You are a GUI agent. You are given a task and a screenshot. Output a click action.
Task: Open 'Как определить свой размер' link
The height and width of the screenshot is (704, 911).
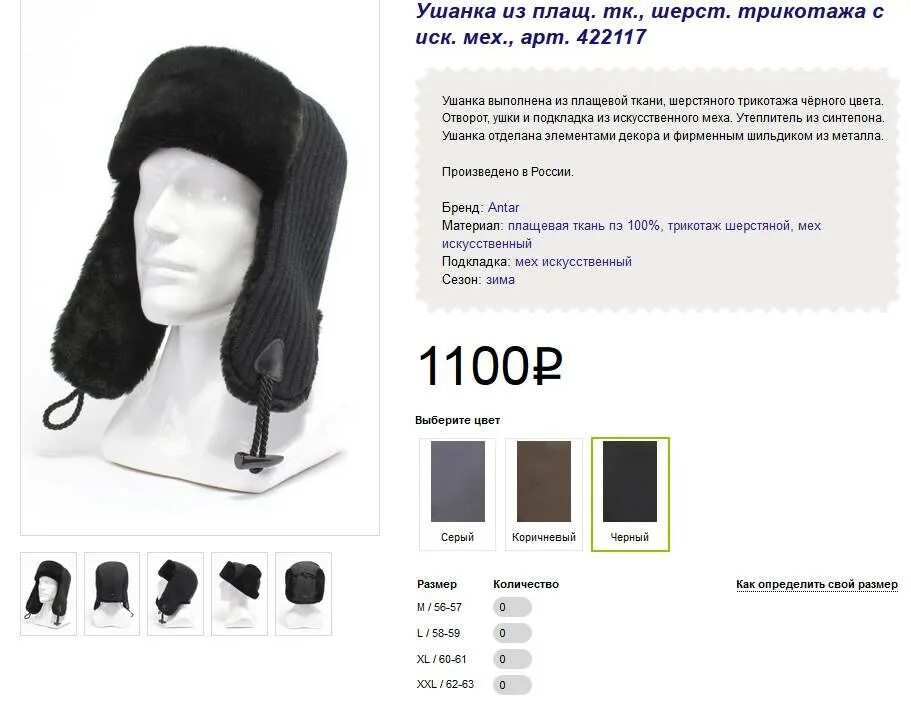click(817, 584)
